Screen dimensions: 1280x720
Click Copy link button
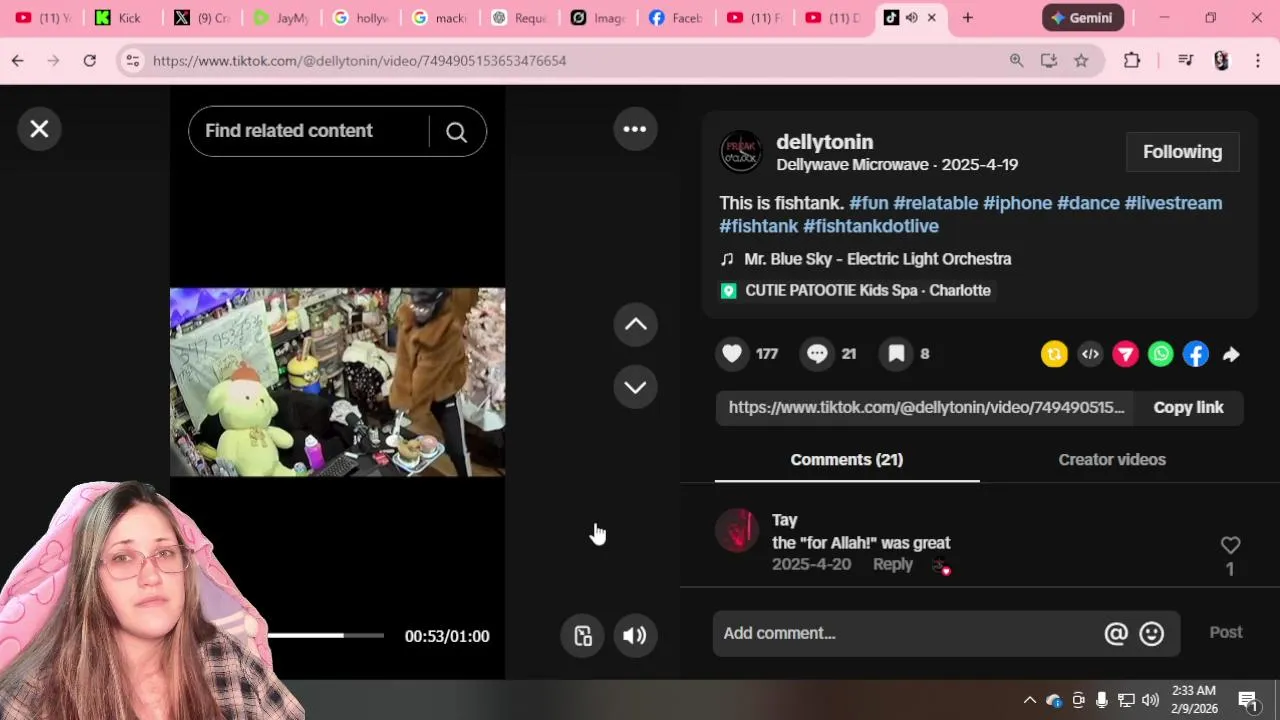point(1188,407)
